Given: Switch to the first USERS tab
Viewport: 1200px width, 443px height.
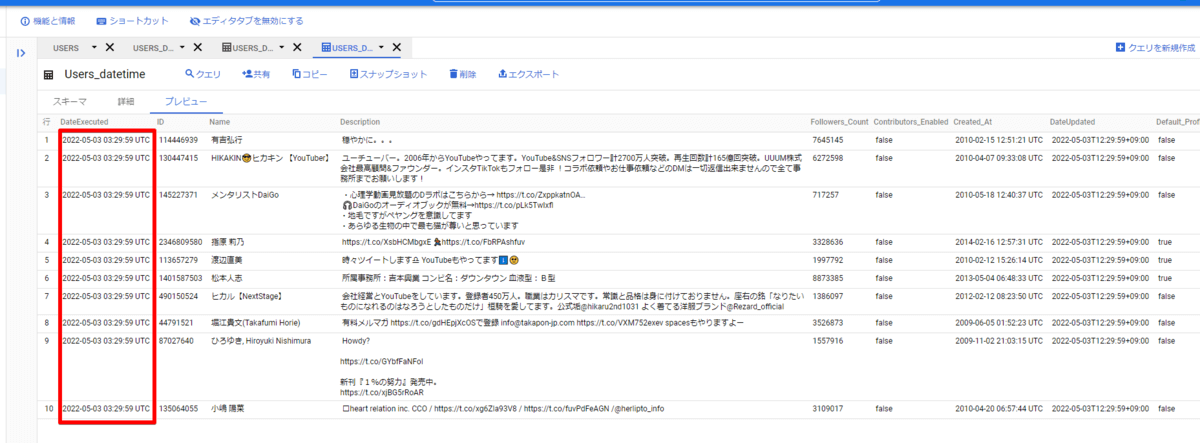Looking at the screenshot, I should pyautogui.click(x=66, y=48).
